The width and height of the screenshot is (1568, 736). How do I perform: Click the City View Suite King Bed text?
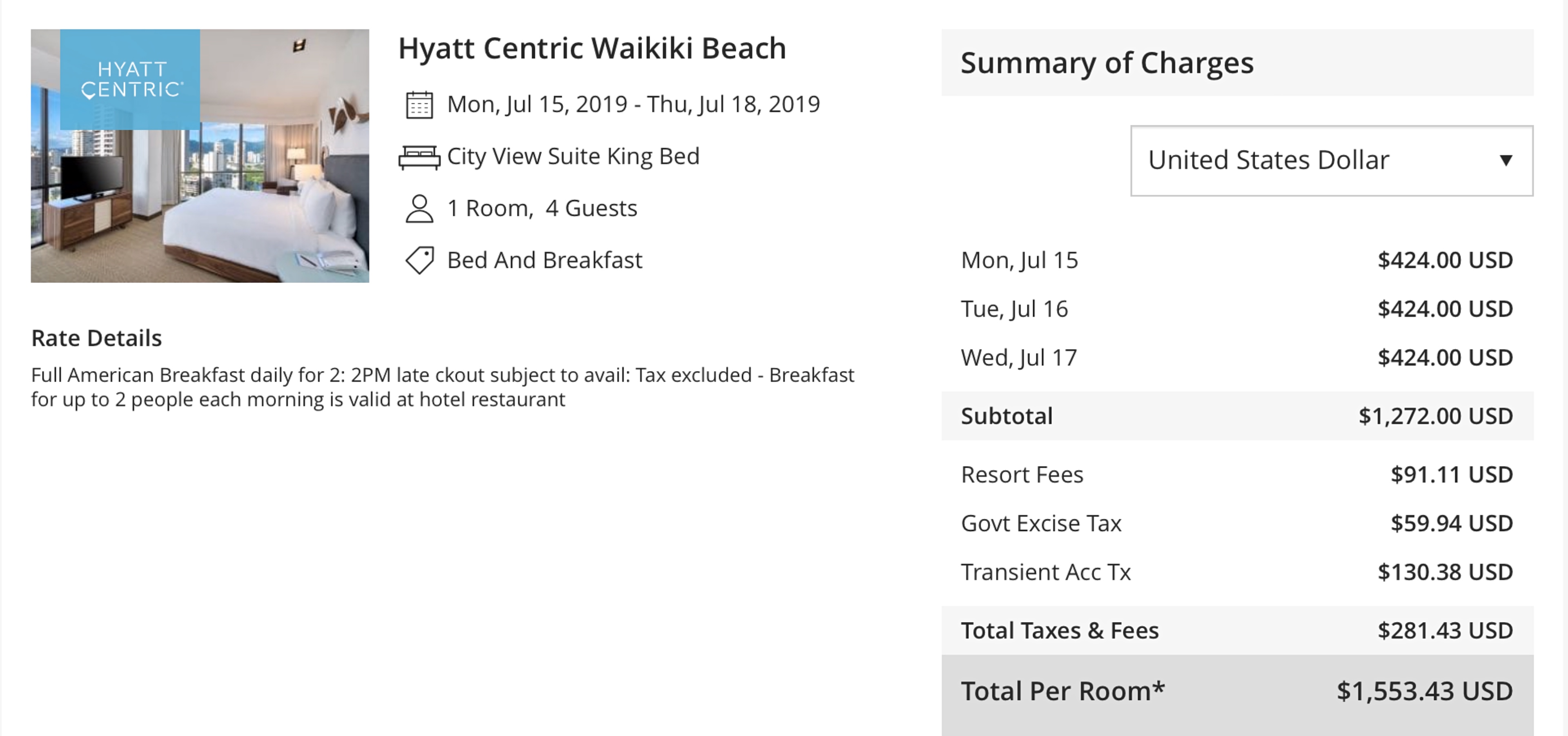point(573,157)
